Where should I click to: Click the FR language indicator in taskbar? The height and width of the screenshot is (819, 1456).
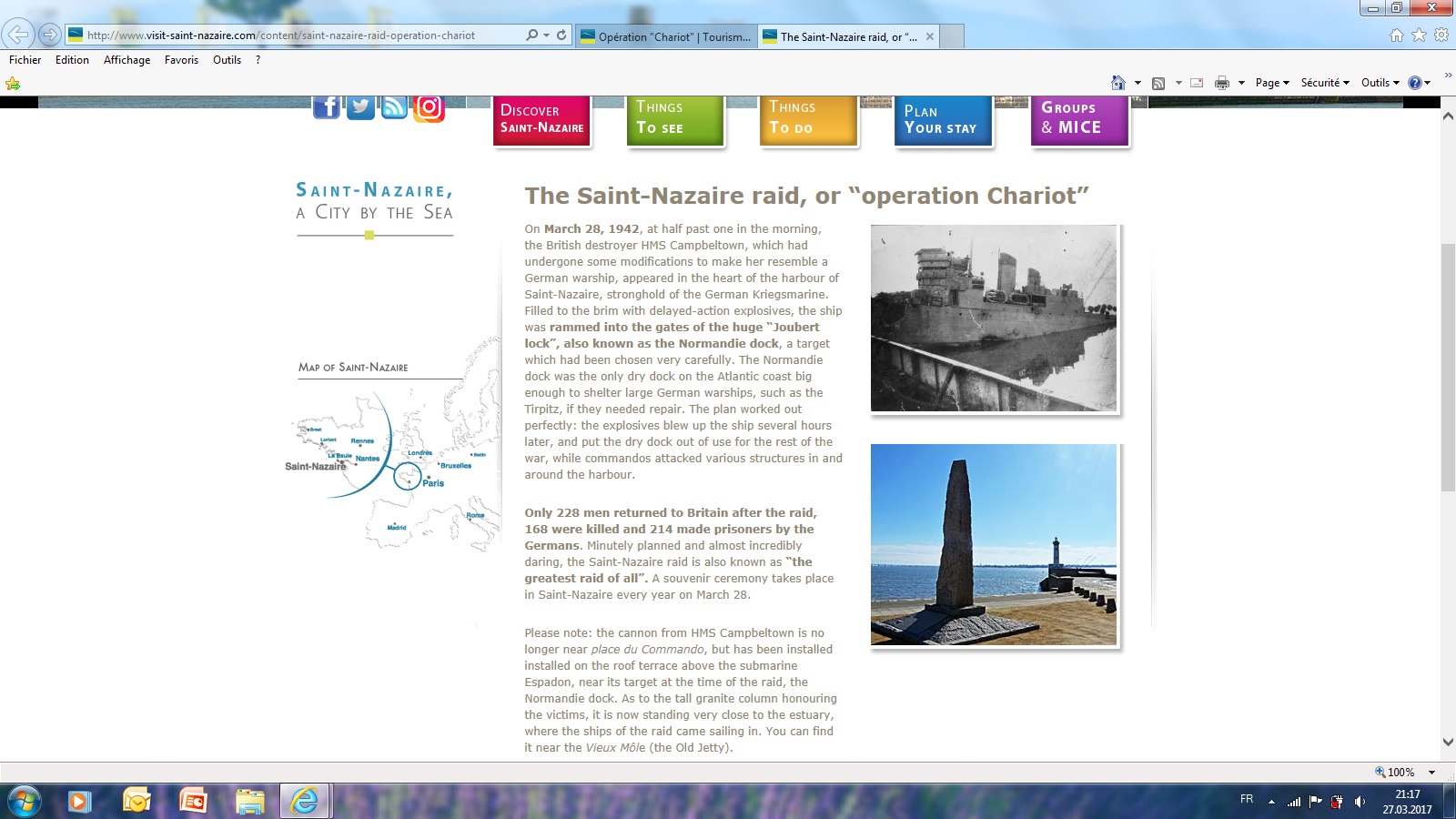(x=1247, y=799)
